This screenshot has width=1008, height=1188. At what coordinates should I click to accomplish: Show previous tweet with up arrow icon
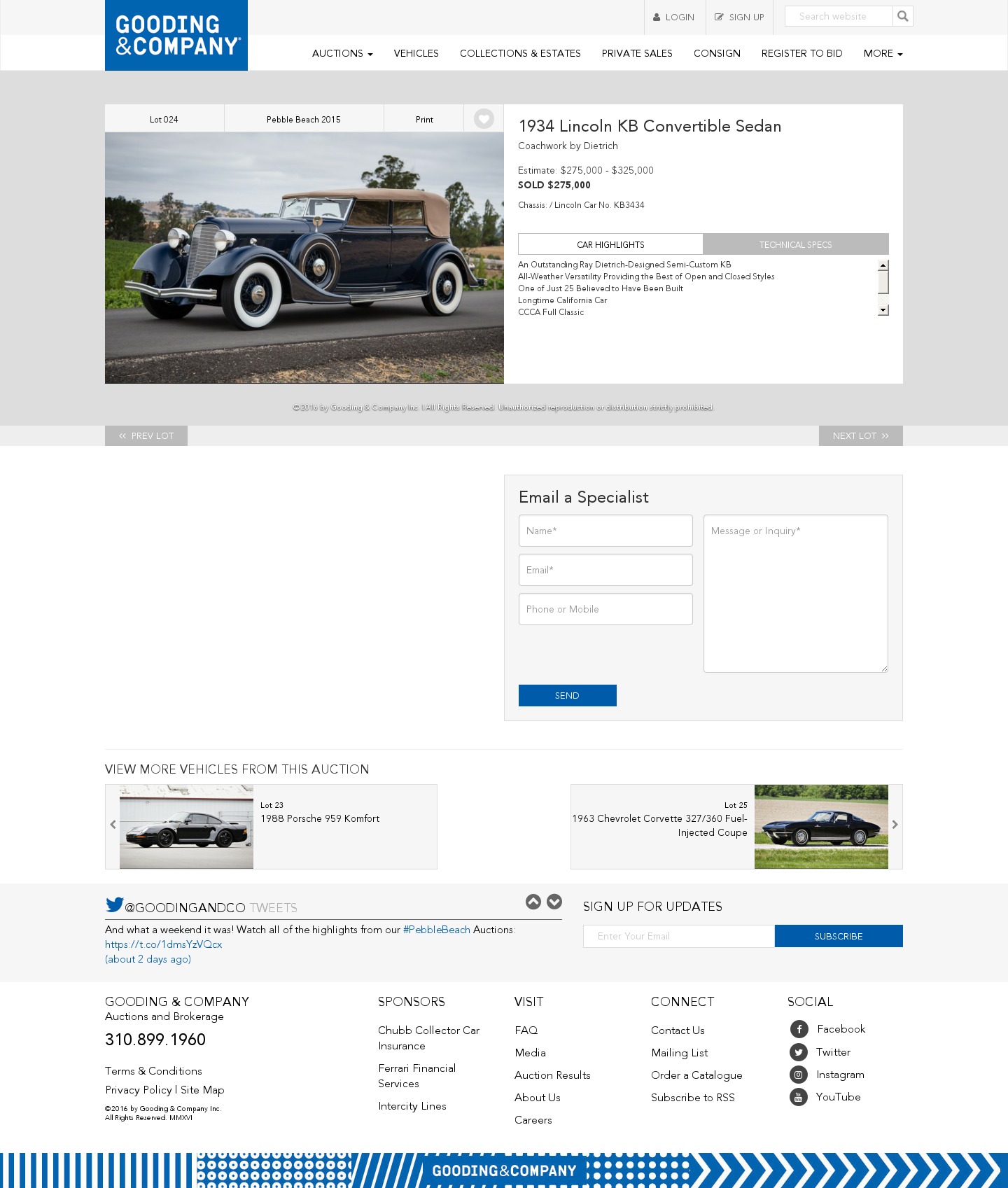(x=533, y=902)
